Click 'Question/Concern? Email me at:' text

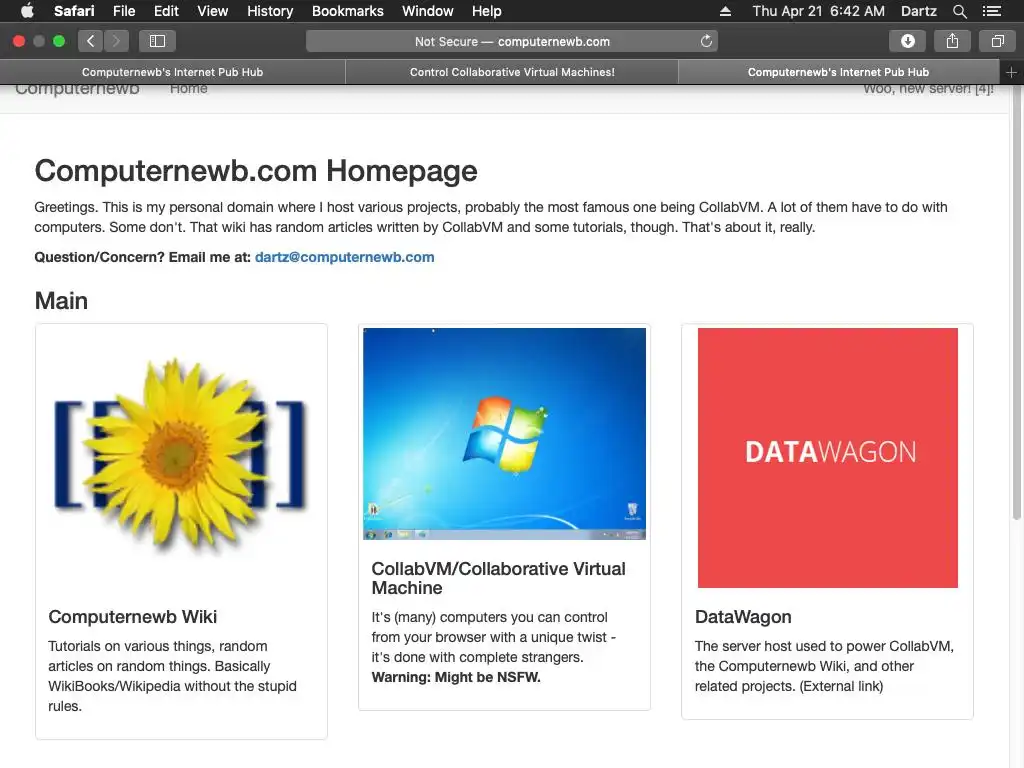(x=142, y=257)
